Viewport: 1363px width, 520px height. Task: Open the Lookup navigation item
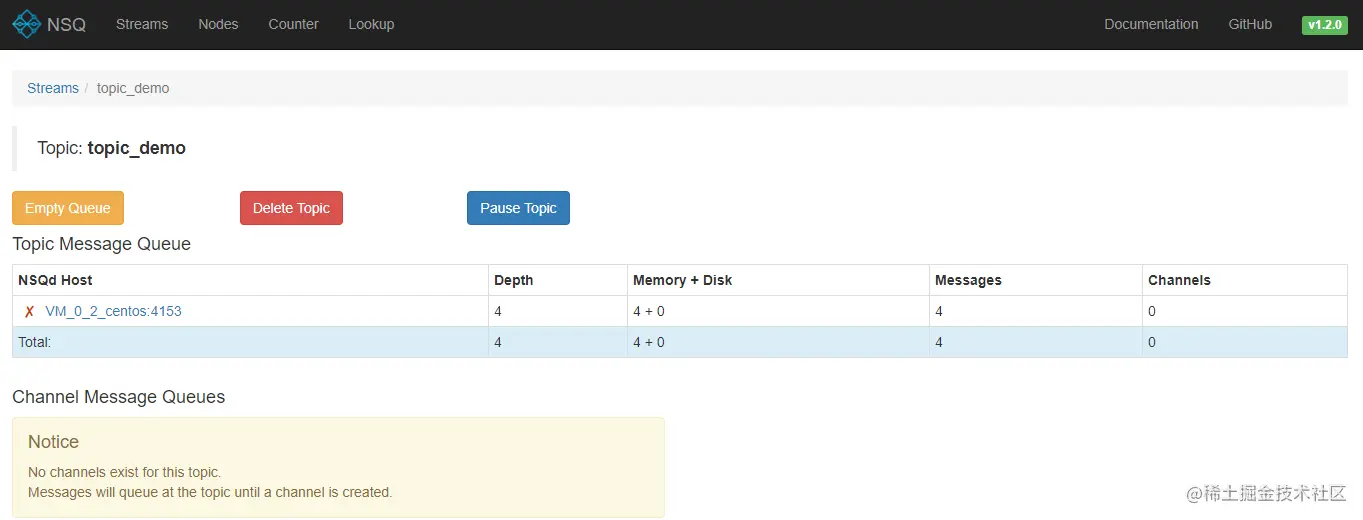[x=371, y=24]
